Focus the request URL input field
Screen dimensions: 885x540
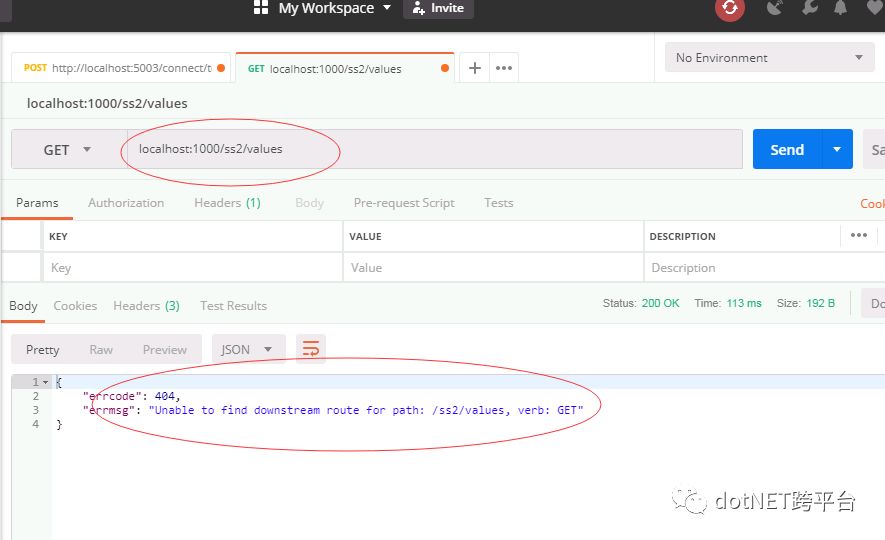(435, 149)
